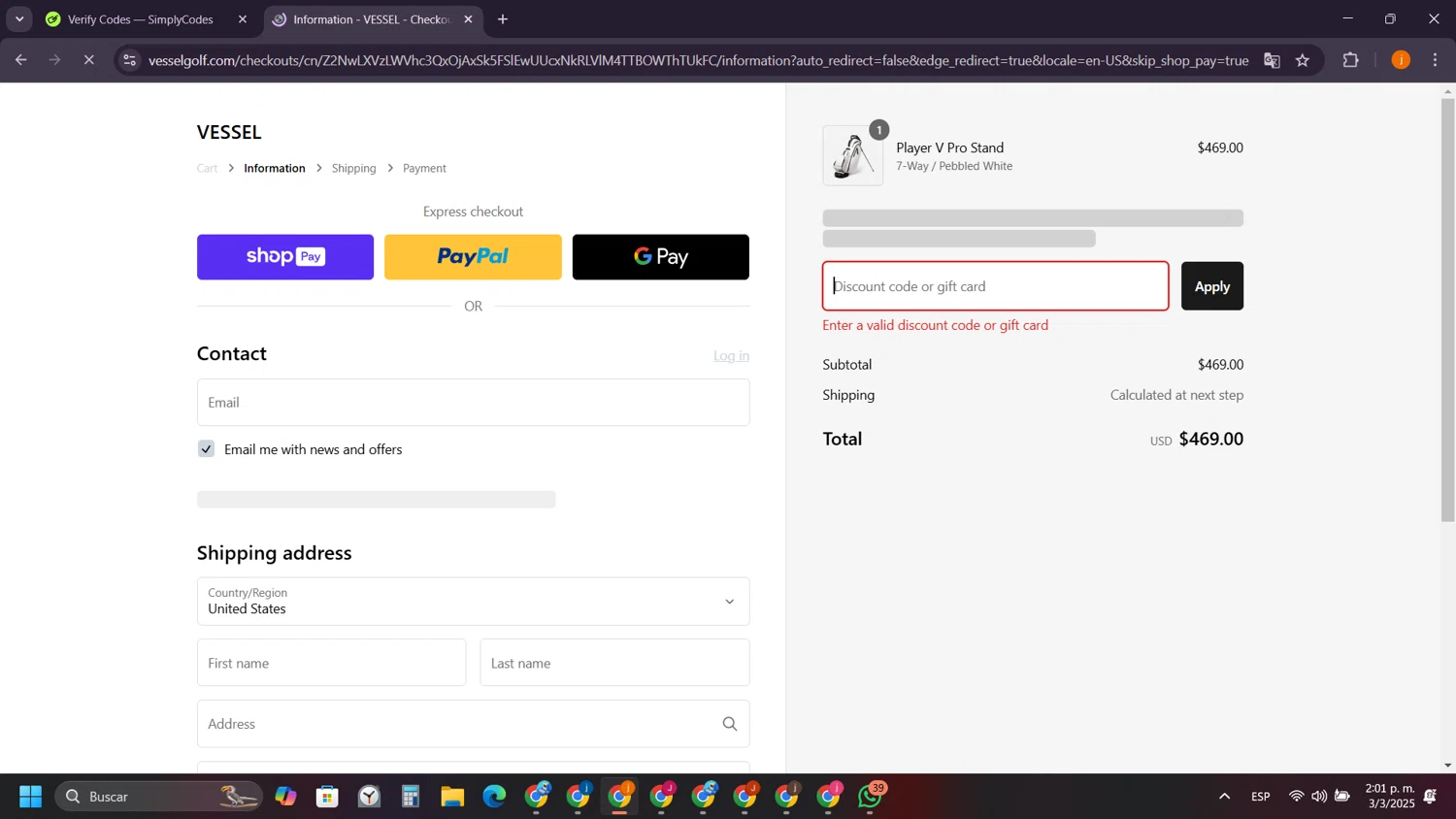Image resolution: width=1456 pixels, height=819 pixels.
Task: Open the Chrome tab search dropdown
Action: [19, 19]
